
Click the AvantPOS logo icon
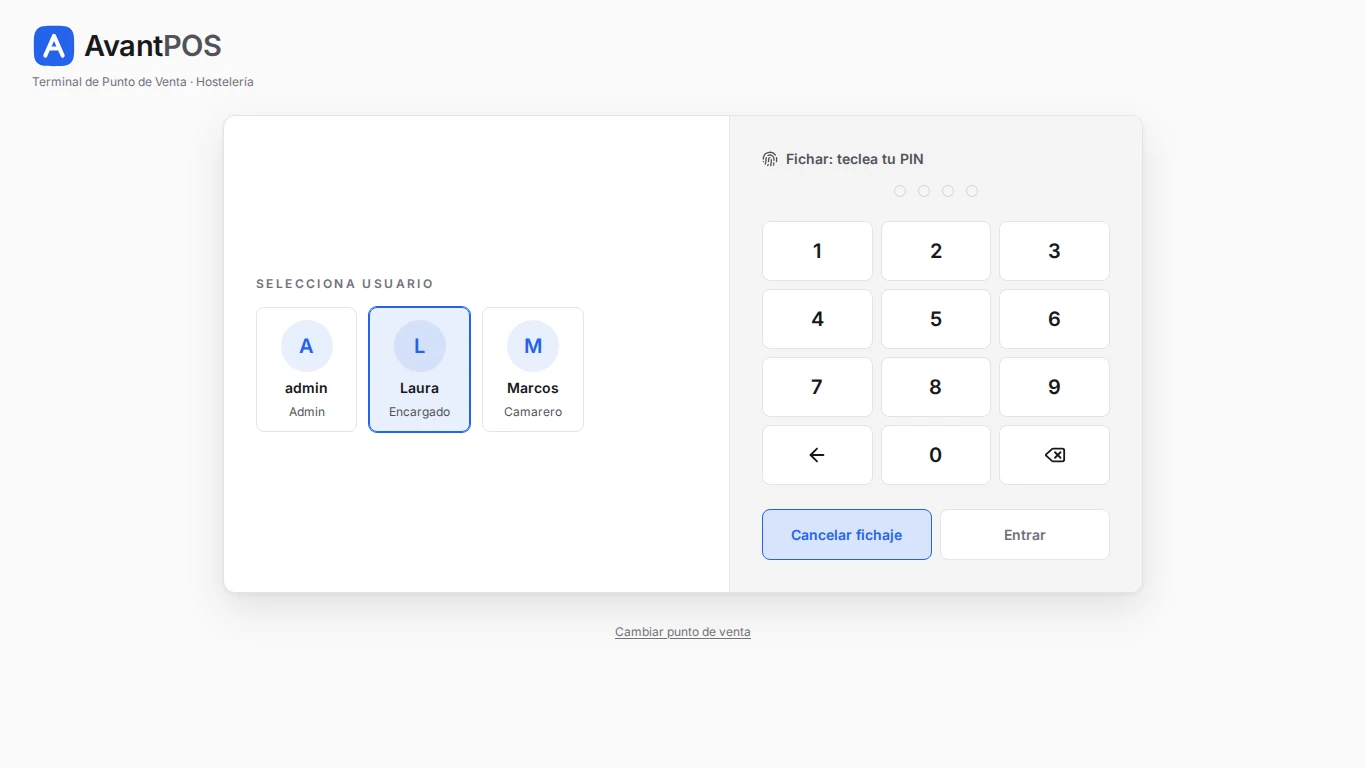click(54, 46)
